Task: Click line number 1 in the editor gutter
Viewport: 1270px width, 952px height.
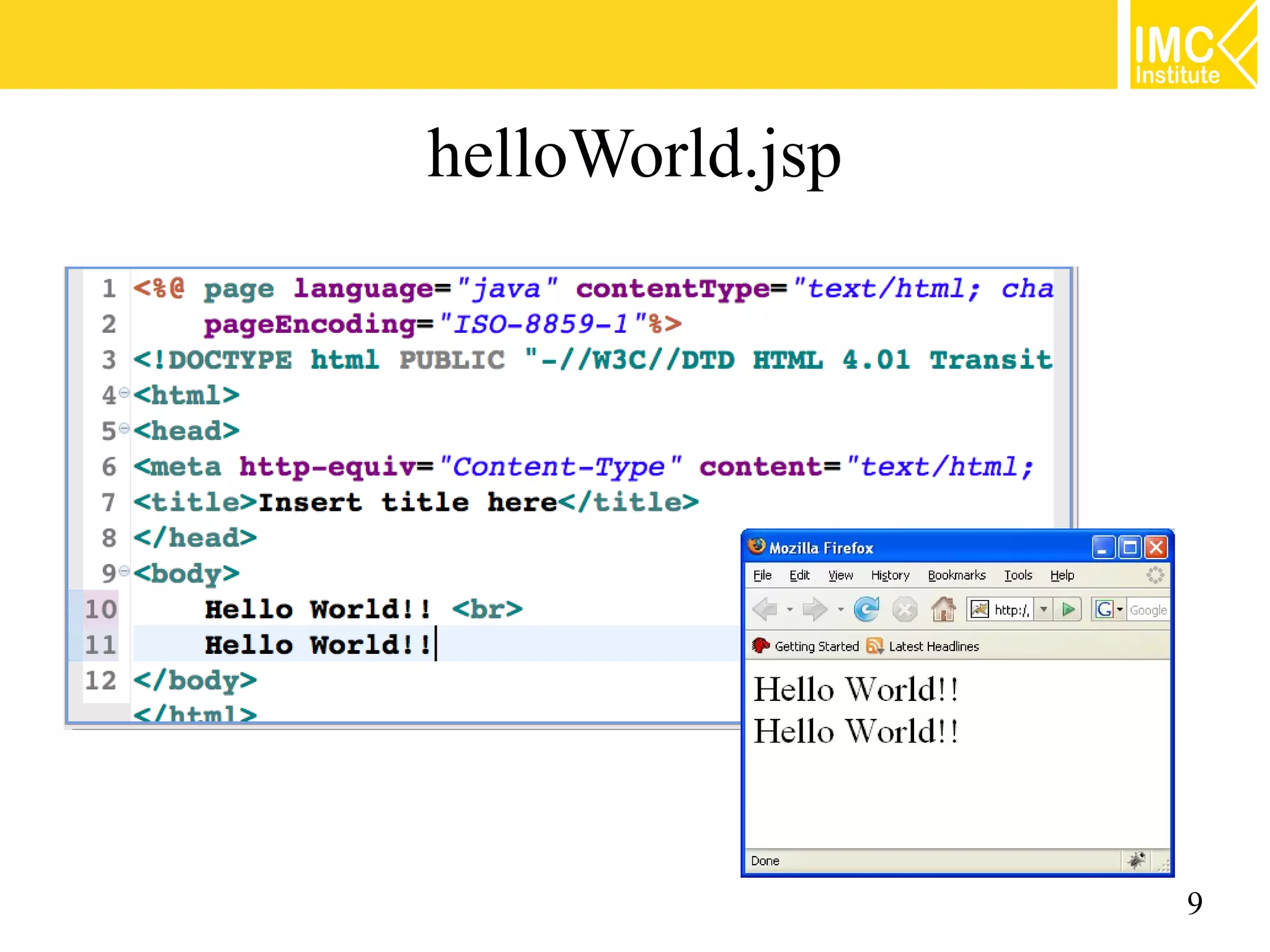Action: (x=109, y=288)
